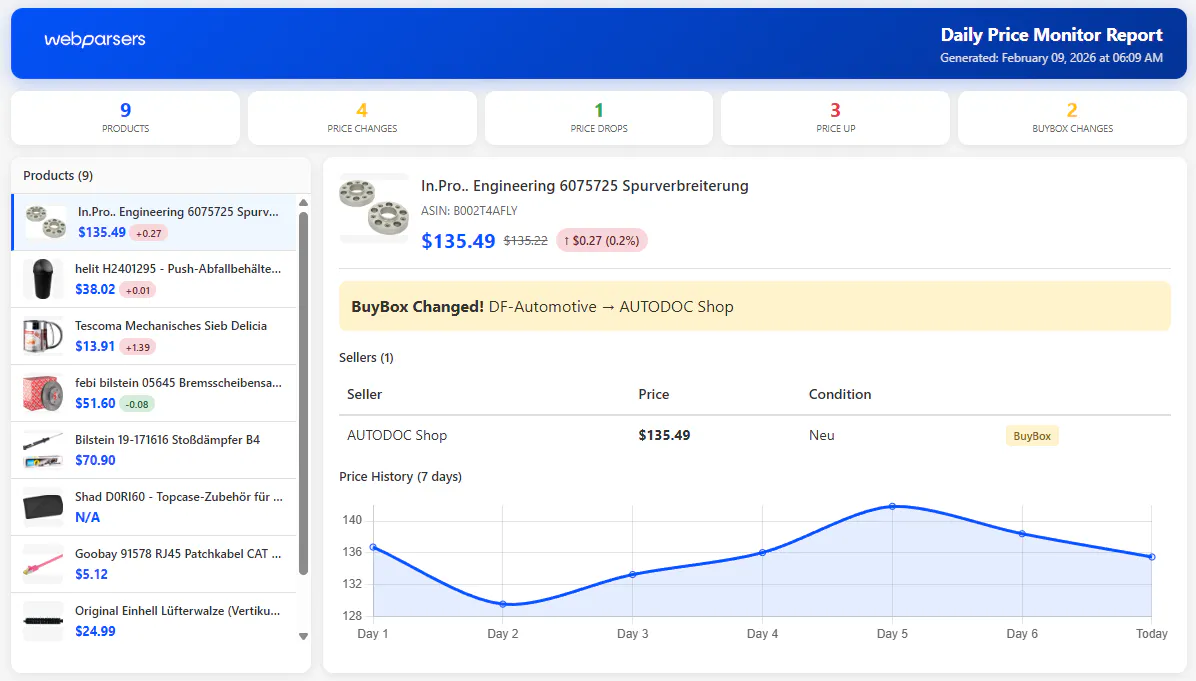Viewport: 1196px width, 681px height.
Task: Click the Day 4 data point on chart
Action: pos(763,553)
